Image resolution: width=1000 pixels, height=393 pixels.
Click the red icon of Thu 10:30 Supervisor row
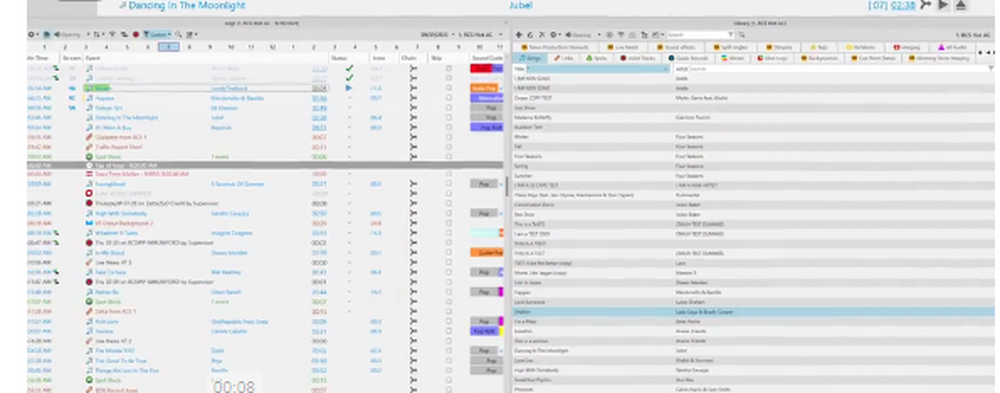[89, 242]
